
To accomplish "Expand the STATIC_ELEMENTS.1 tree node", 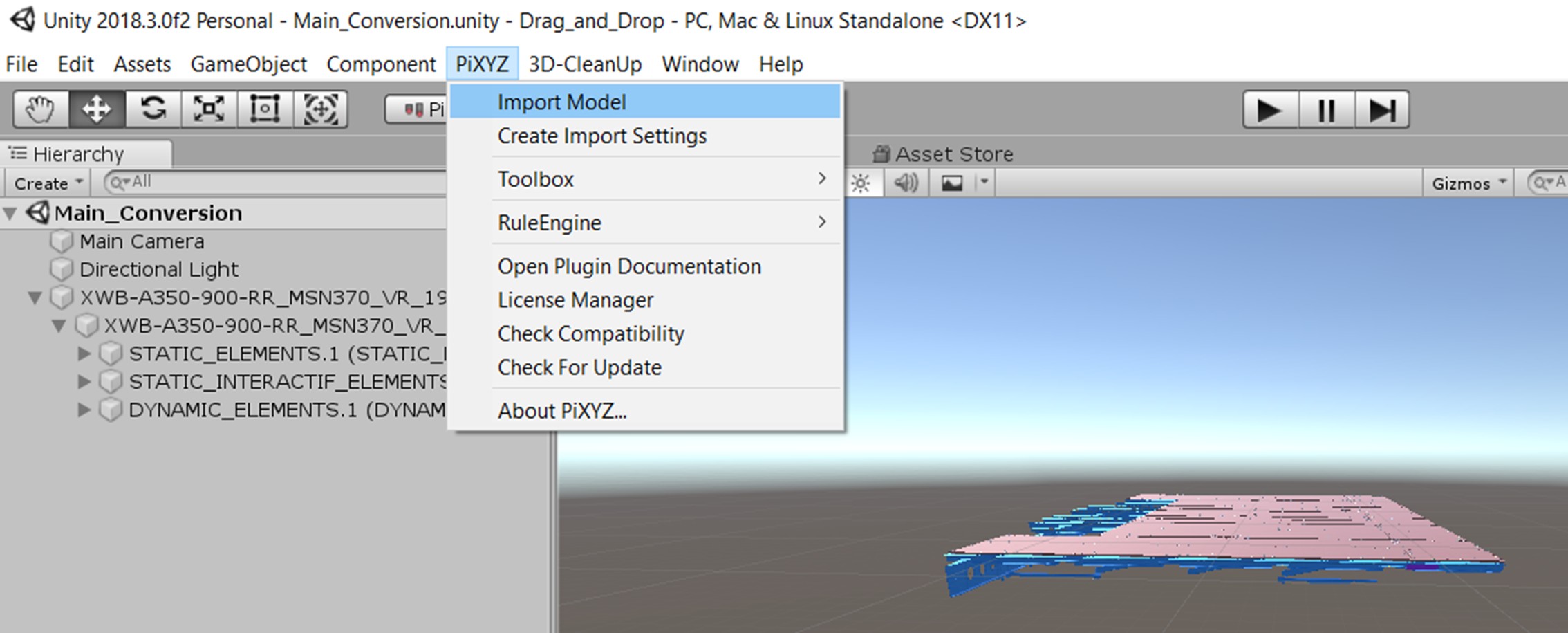I will point(84,354).
